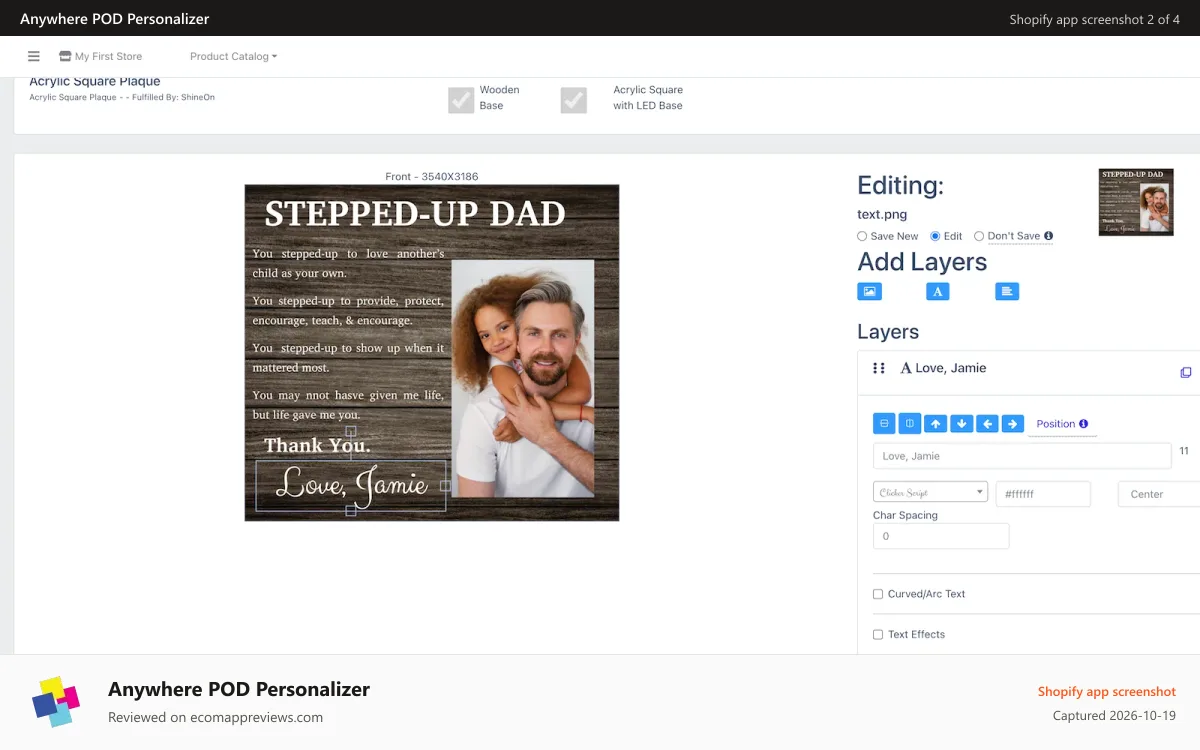Viewport: 1200px width, 750px height.
Task: Click the text.png filename
Action: (x=882, y=214)
